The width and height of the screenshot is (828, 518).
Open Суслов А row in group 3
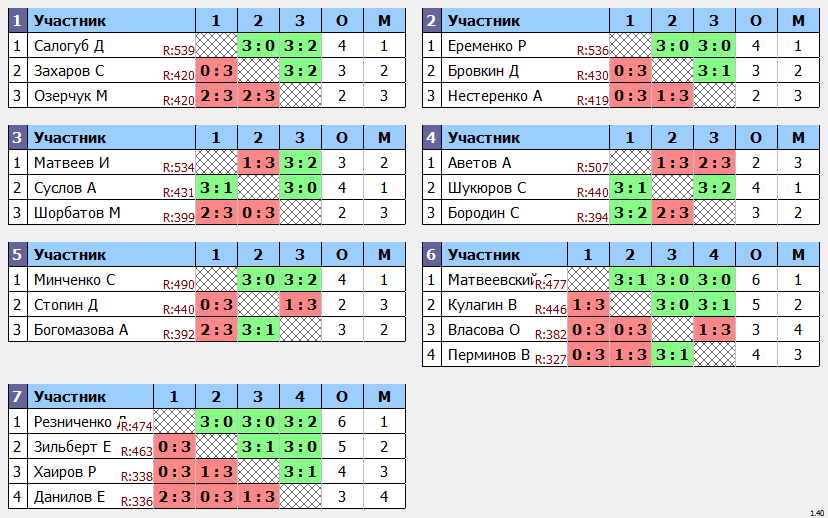click(x=207, y=188)
